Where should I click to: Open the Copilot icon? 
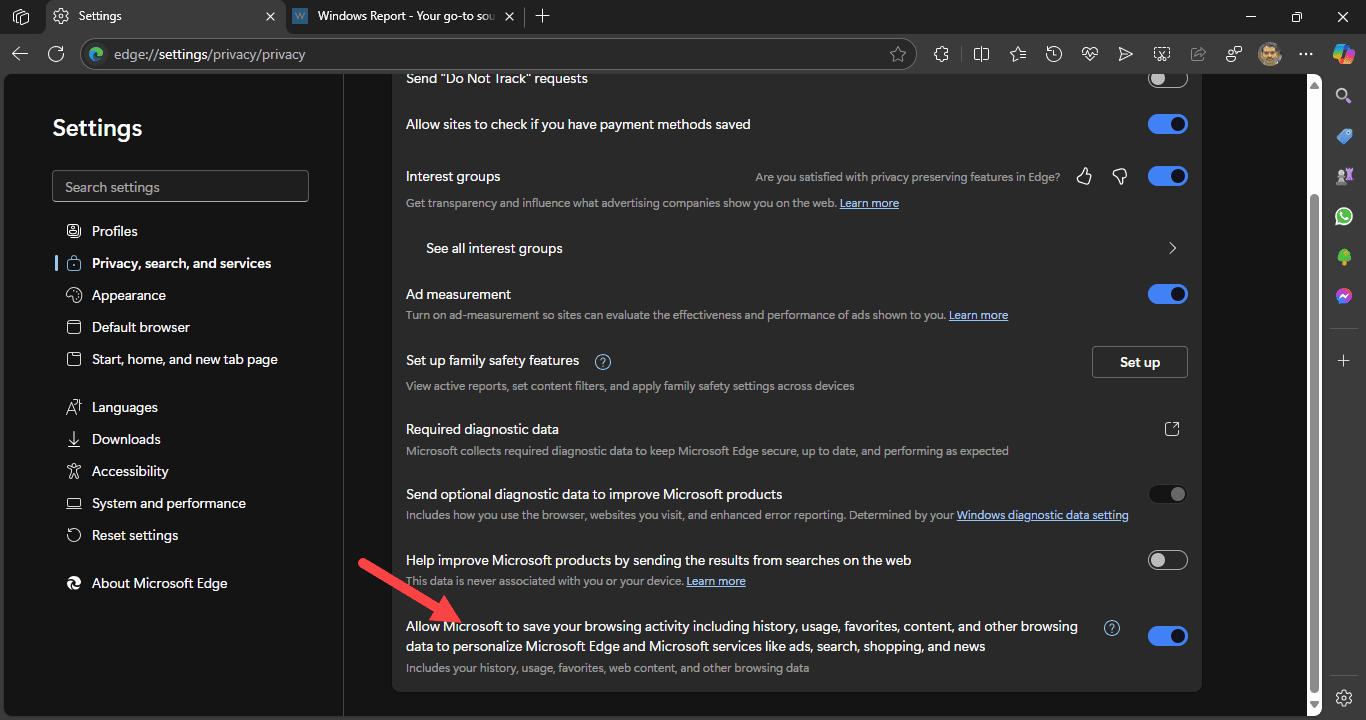coord(1343,54)
